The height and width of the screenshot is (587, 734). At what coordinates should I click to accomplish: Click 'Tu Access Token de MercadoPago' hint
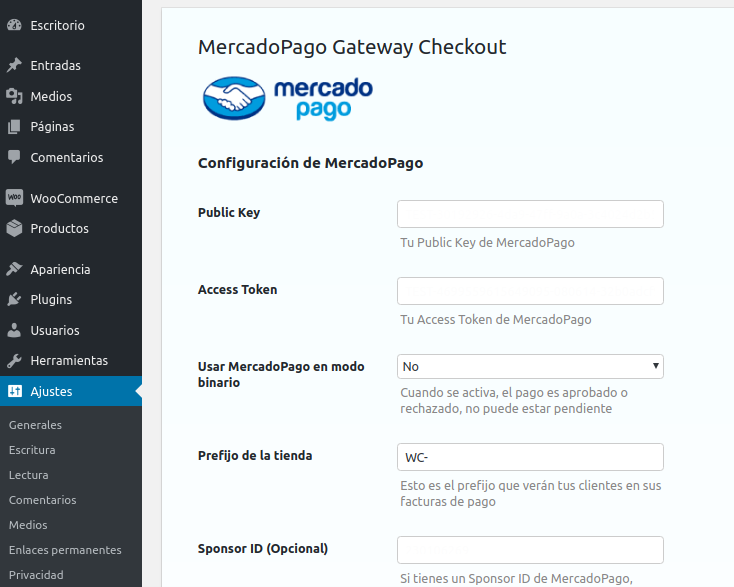coord(496,319)
